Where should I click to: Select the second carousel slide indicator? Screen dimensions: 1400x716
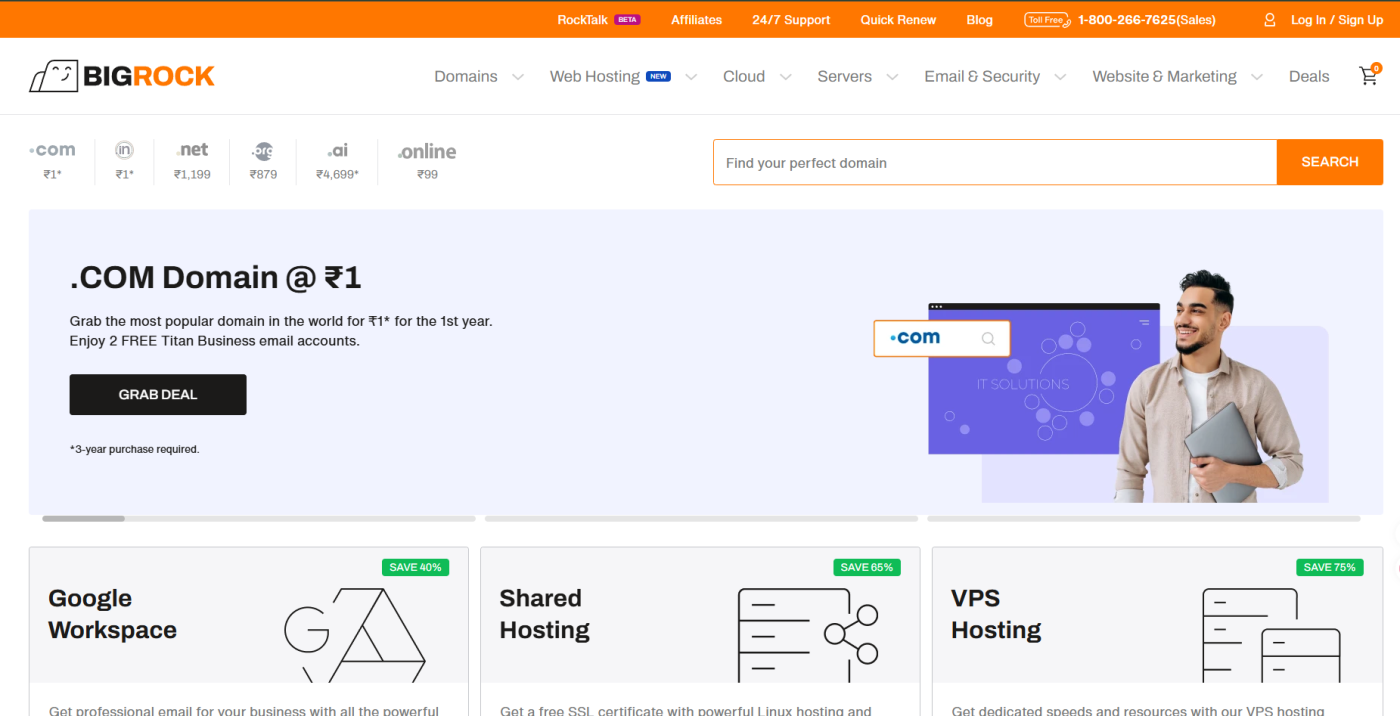point(701,518)
